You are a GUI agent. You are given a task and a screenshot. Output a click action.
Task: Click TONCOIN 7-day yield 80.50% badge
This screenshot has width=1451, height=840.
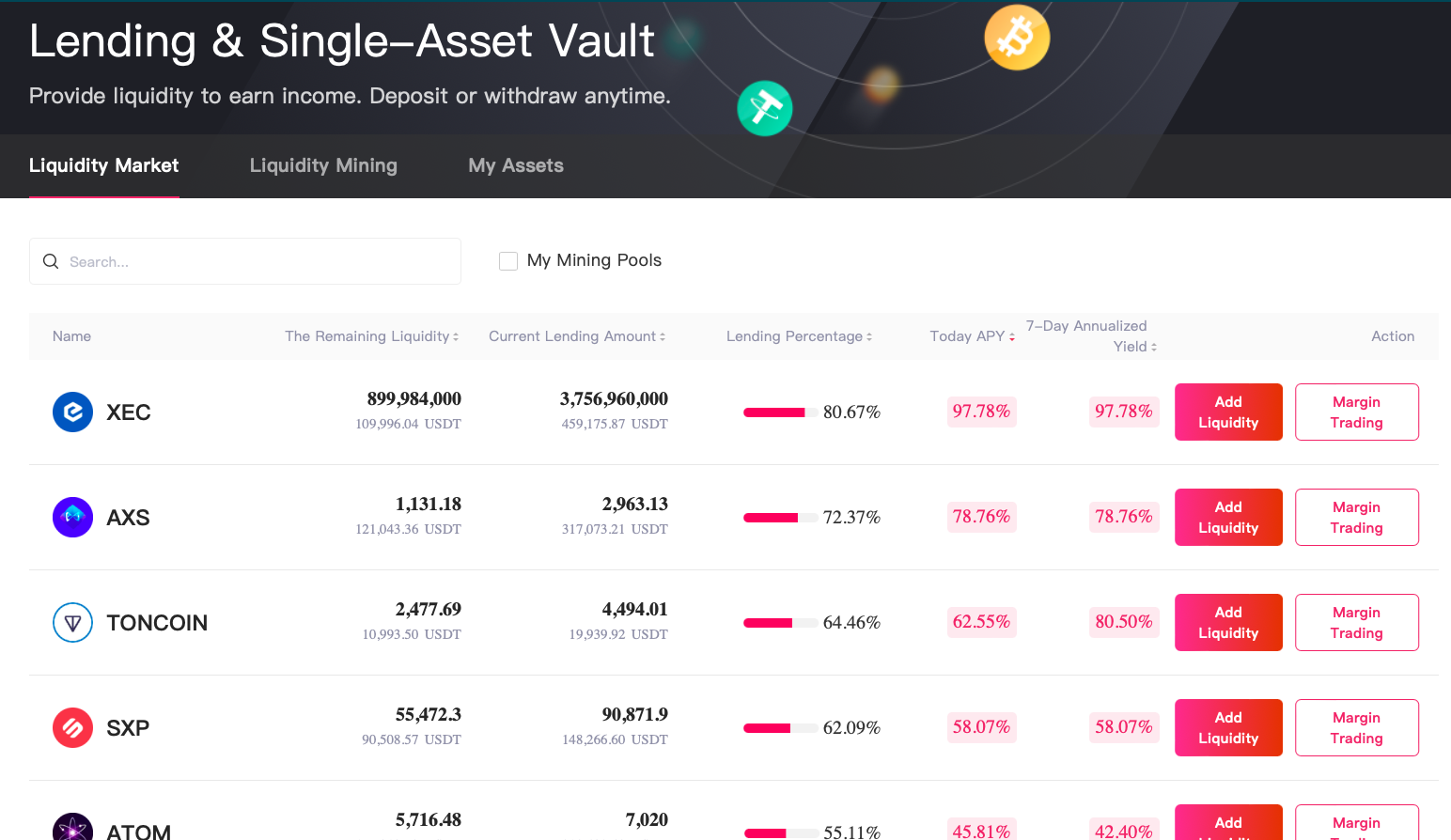click(1124, 622)
